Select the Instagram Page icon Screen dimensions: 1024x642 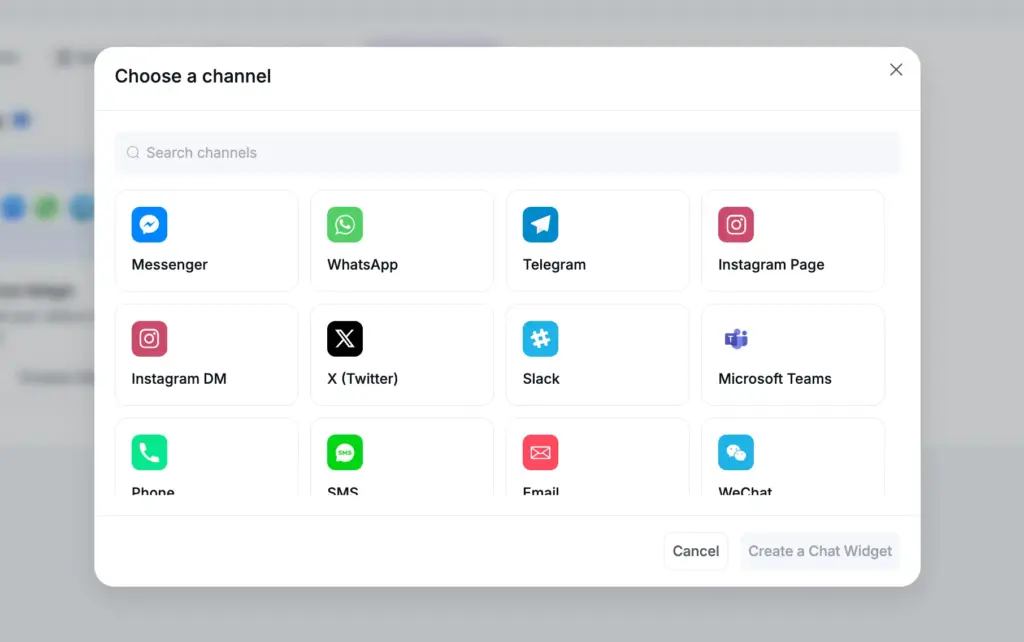[736, 225]
